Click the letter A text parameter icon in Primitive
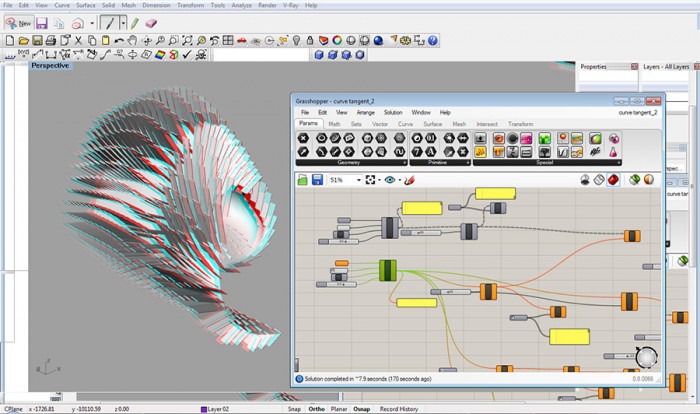This screenshot has width=700, height=414. tap(430, 152)
